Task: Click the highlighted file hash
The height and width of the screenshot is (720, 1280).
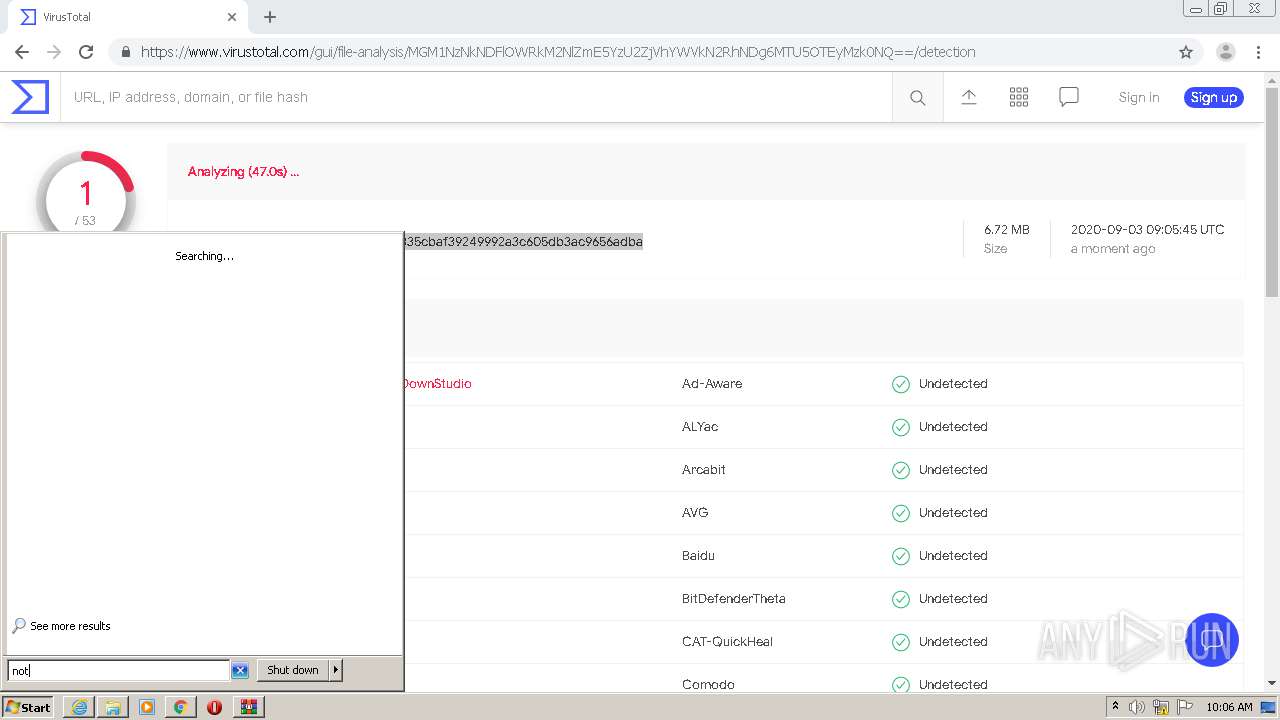Action: tap(524, 241)
